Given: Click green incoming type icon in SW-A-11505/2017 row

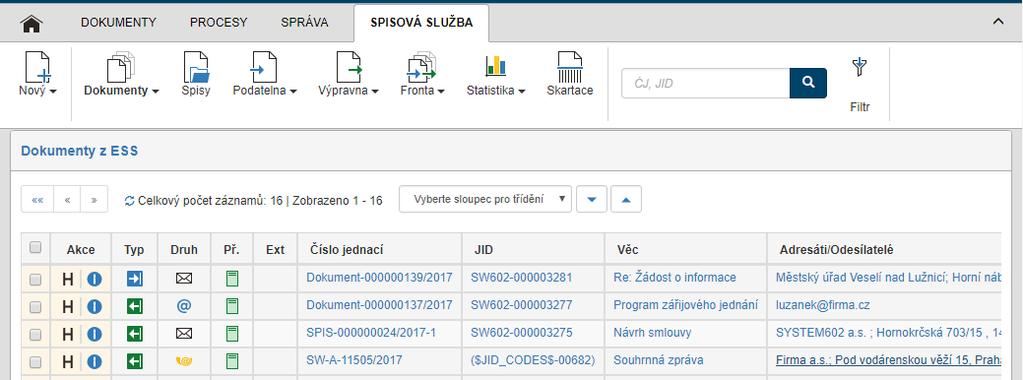Looking at the screenshot, I should pos(135,361).
